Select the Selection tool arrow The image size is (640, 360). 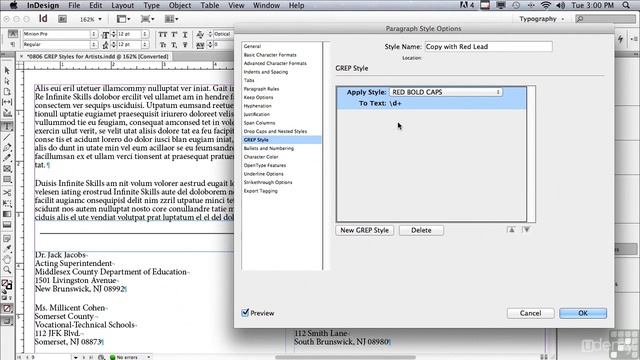(x=7, y=71)
